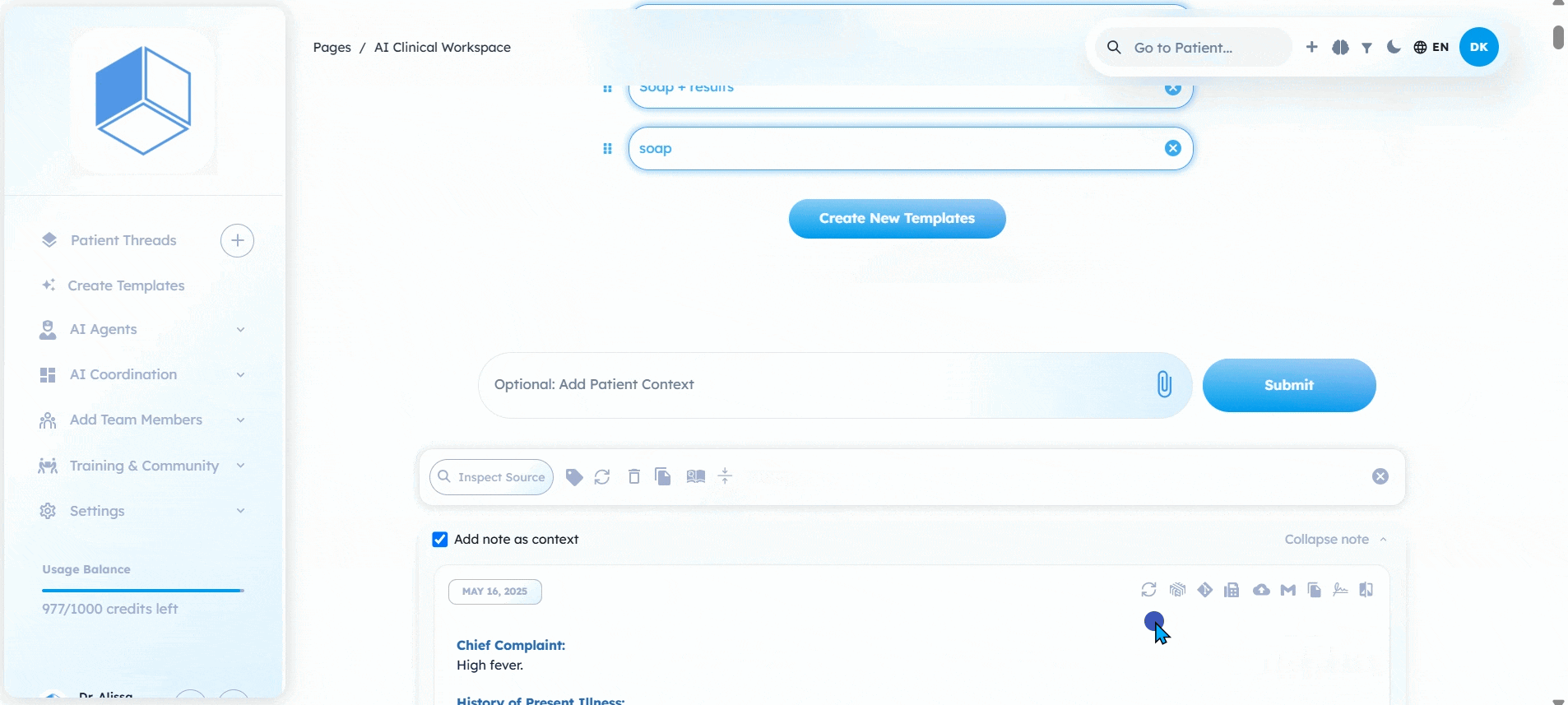Click the trash delete icon

[633, 476]
